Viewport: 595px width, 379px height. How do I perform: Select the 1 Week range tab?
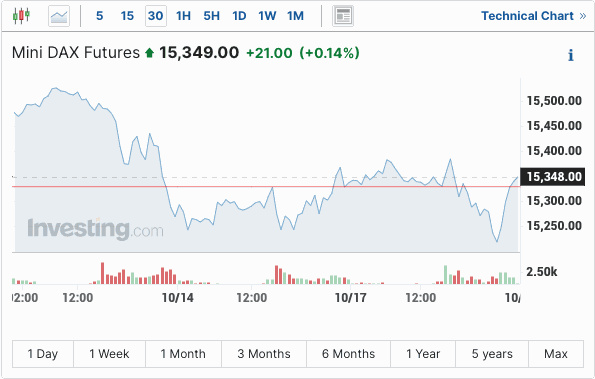[109, 354]
